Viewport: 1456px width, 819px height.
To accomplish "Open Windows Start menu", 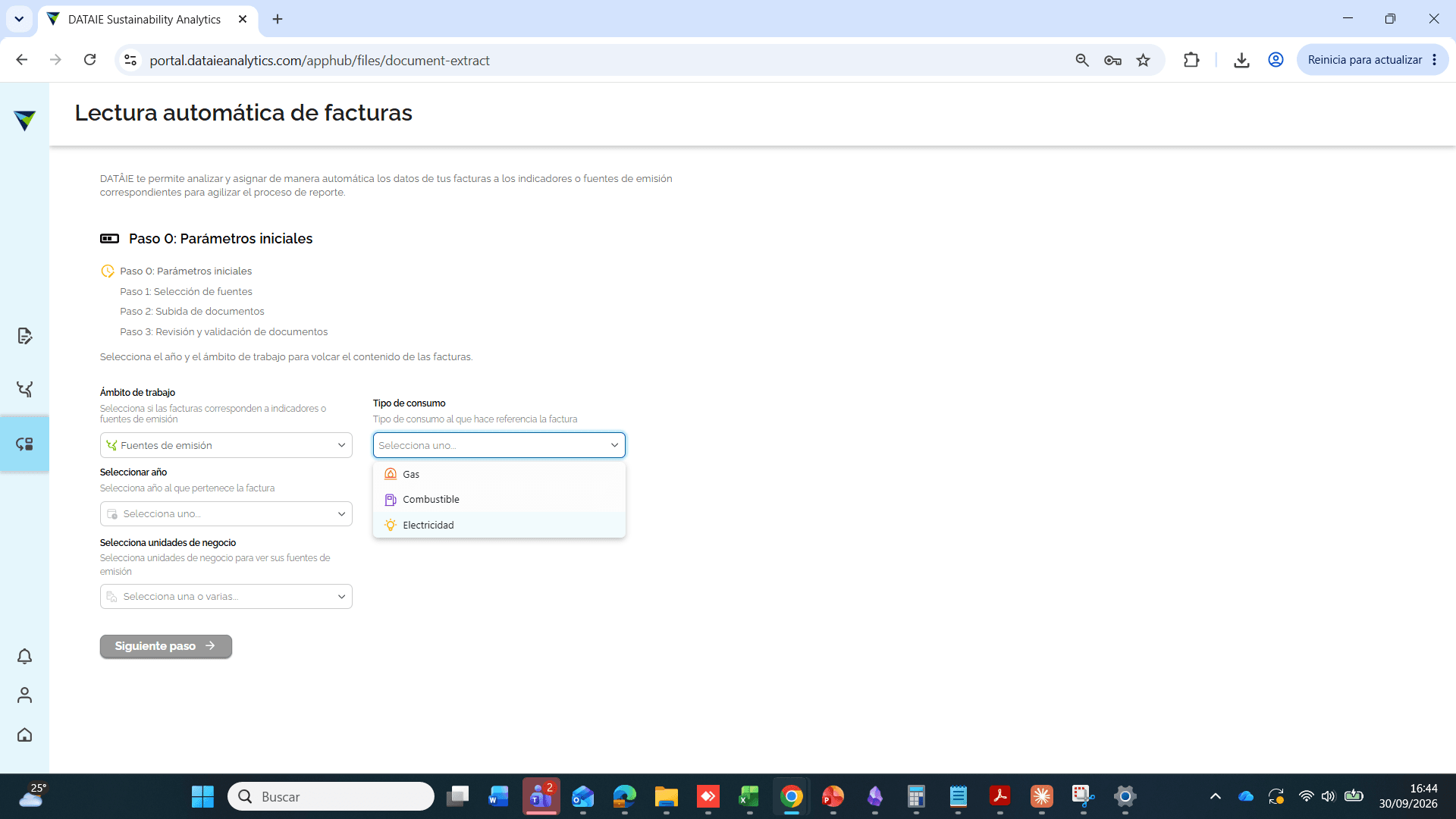I will coord(202,796).
